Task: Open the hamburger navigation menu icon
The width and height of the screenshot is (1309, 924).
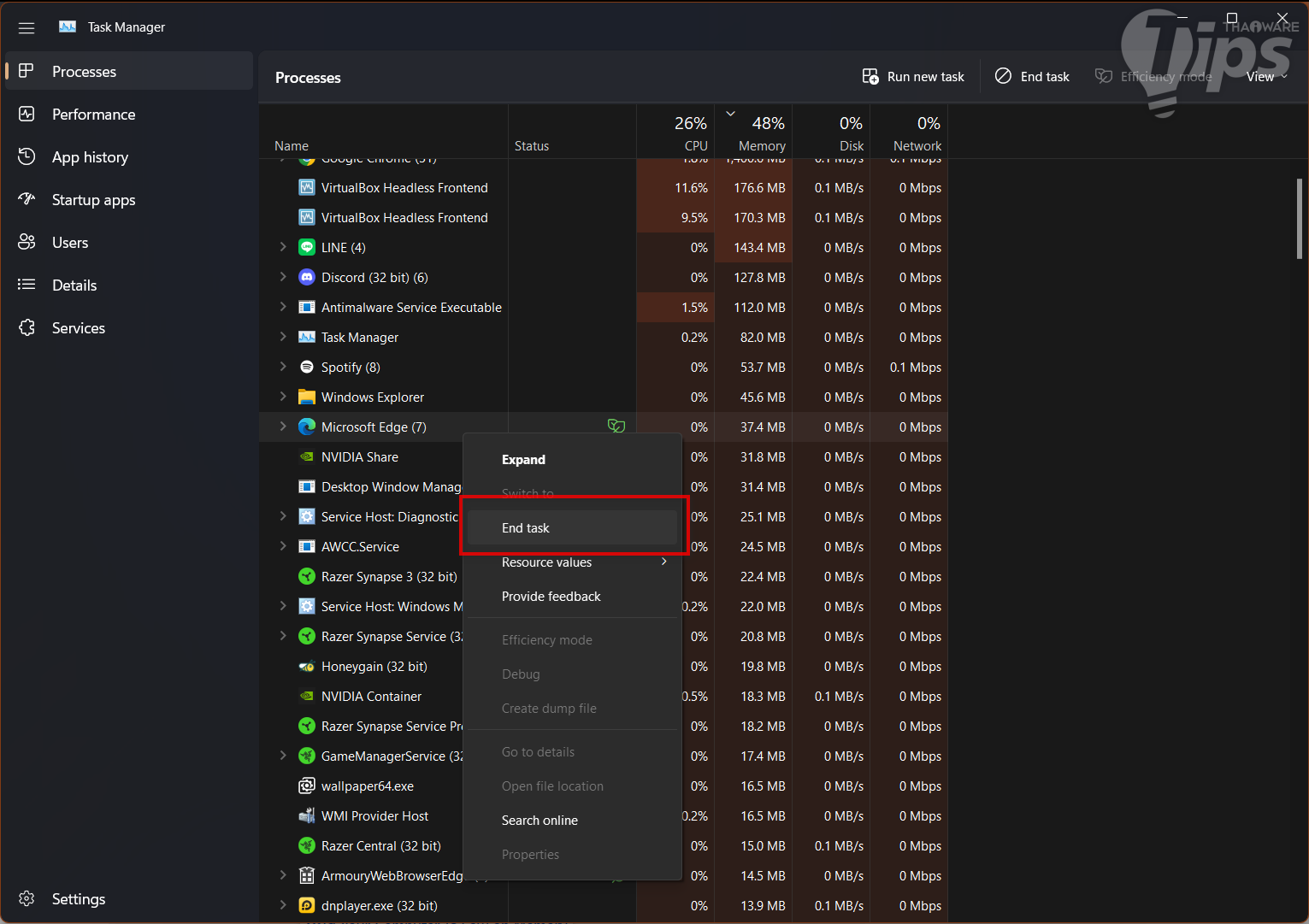Action: 27,27
